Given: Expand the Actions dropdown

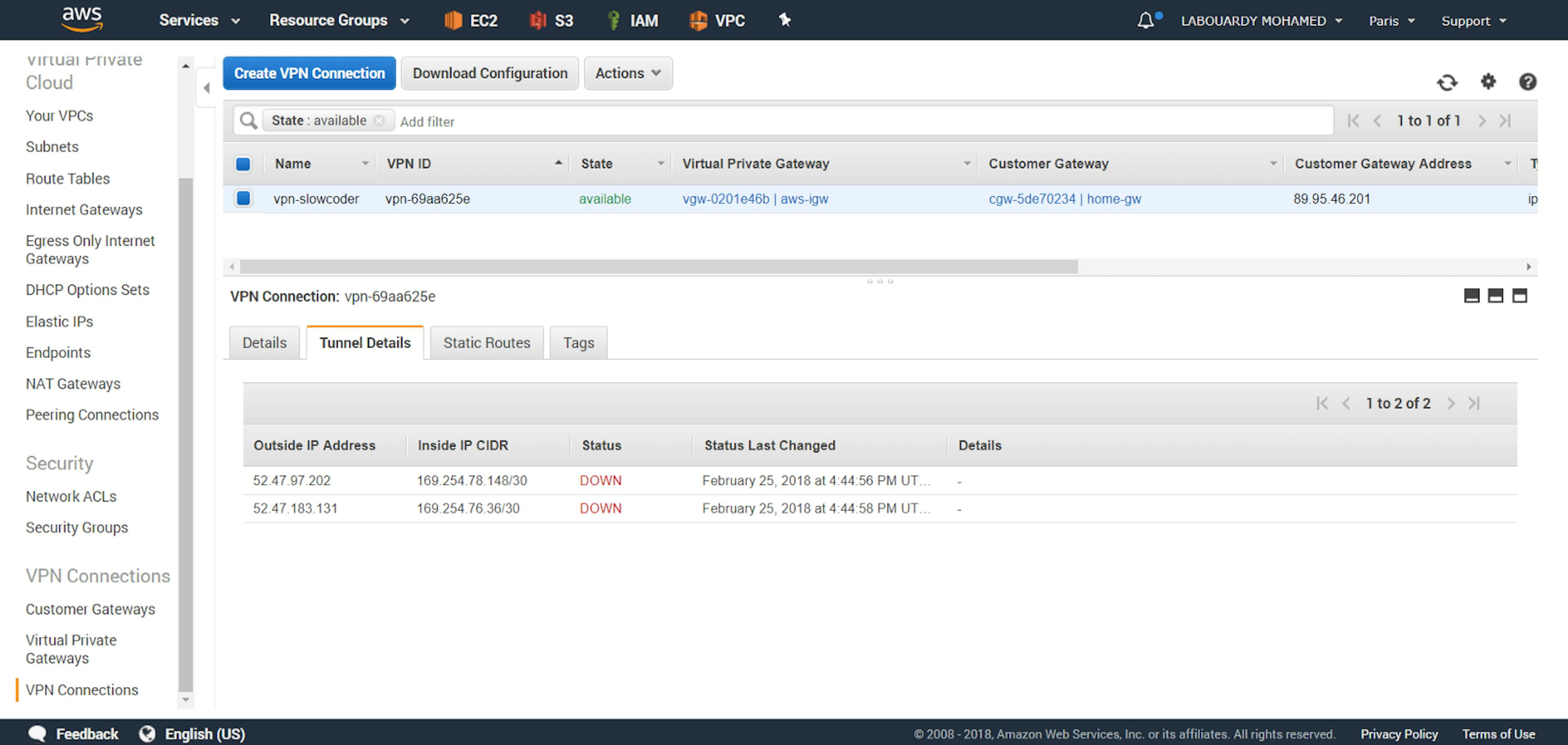Looking at the screenshot, I should pyautogui.click(x=628, y=73).
